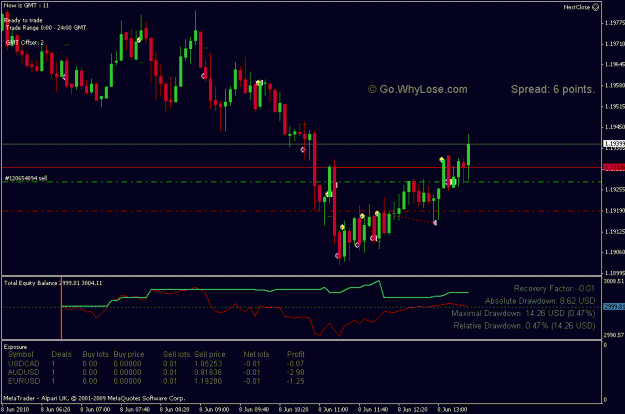Click the 'Trade Range 0:00 - 24:00 GMT' text
625x414 pixels.
click(46, 28)
